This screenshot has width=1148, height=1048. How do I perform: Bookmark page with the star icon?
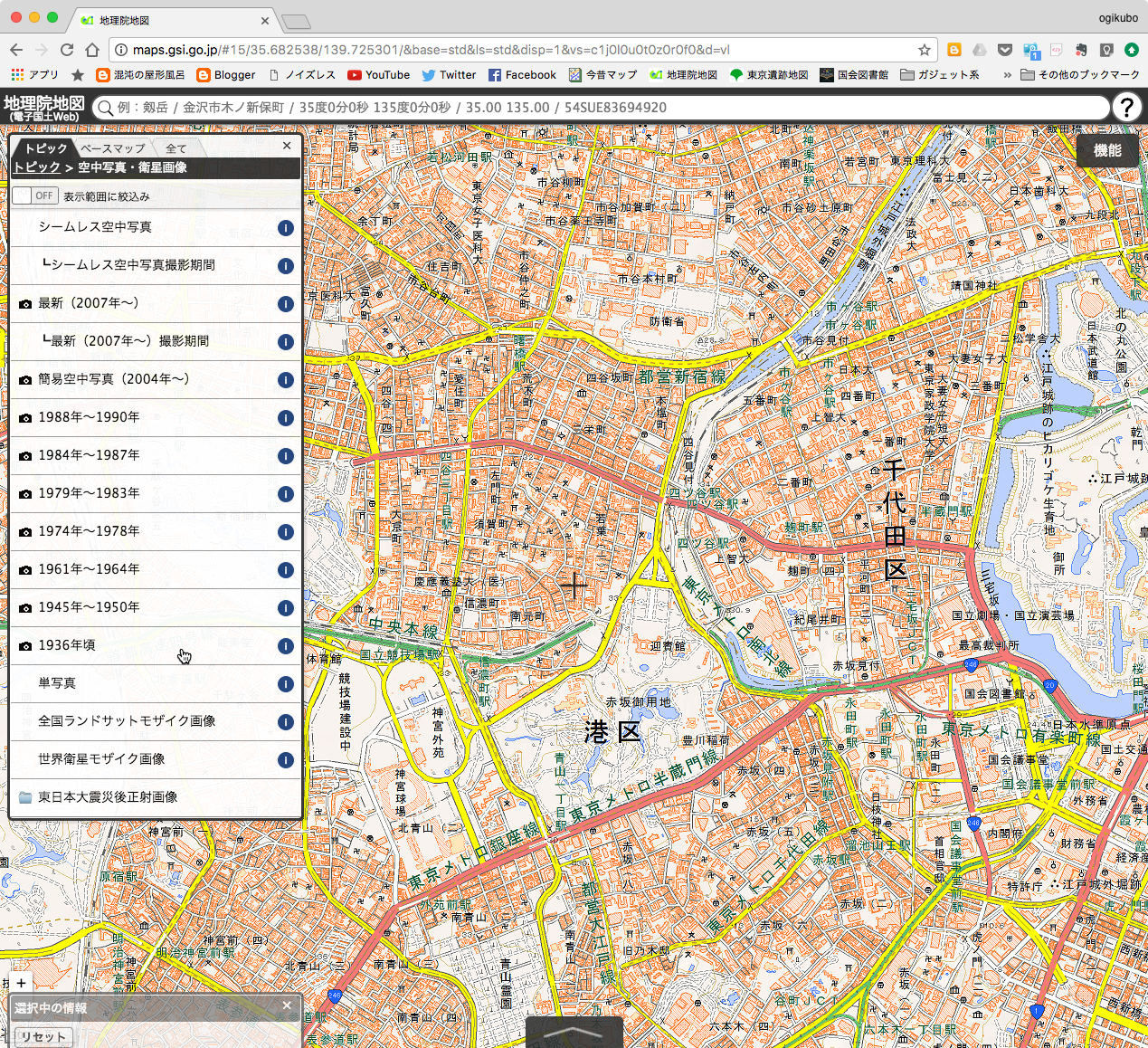pos(924,50)
